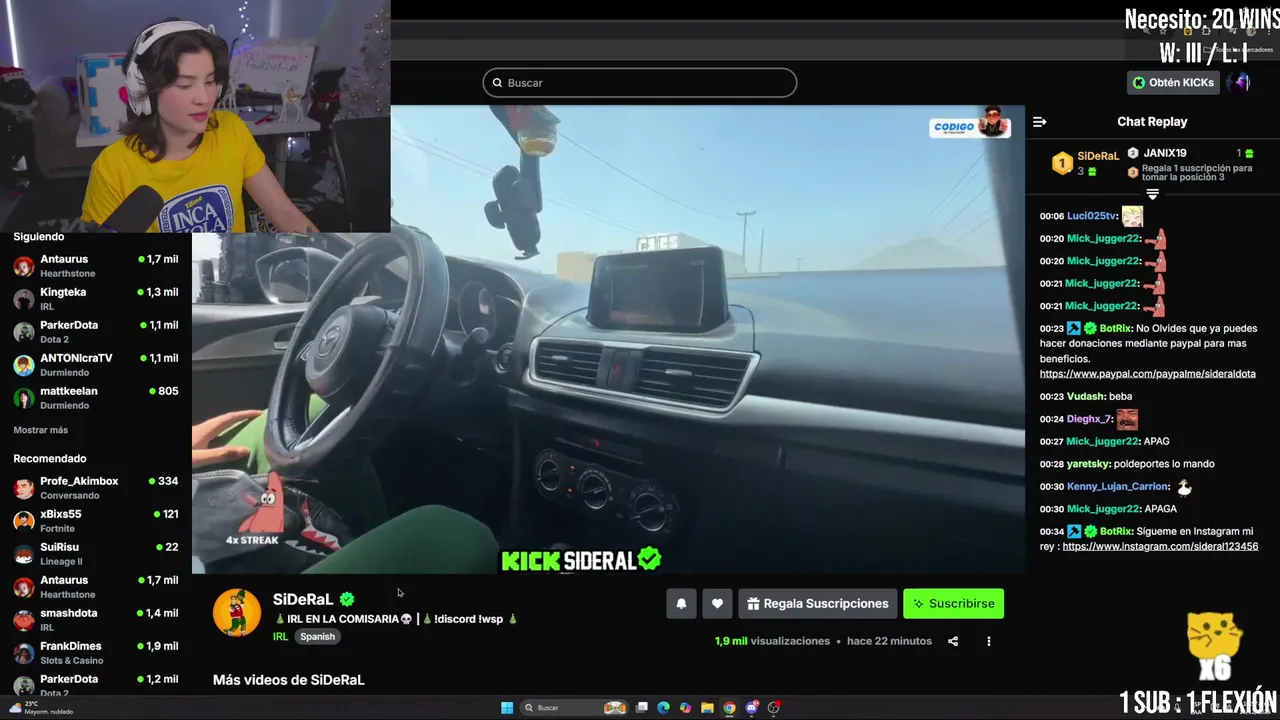Image resolution: width=1280 pixels, height=720 pixels.
Task: Open ANTONIcraTV channel in sidebar
Action: point(96,365)
